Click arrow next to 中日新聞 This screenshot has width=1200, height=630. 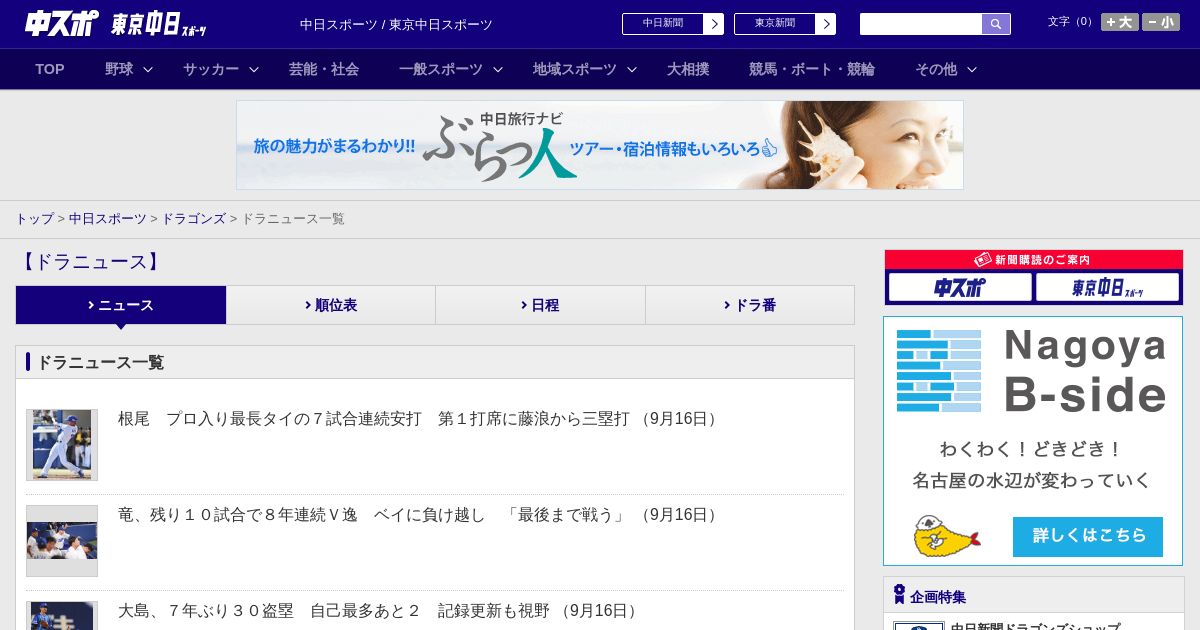click(714, 24)
